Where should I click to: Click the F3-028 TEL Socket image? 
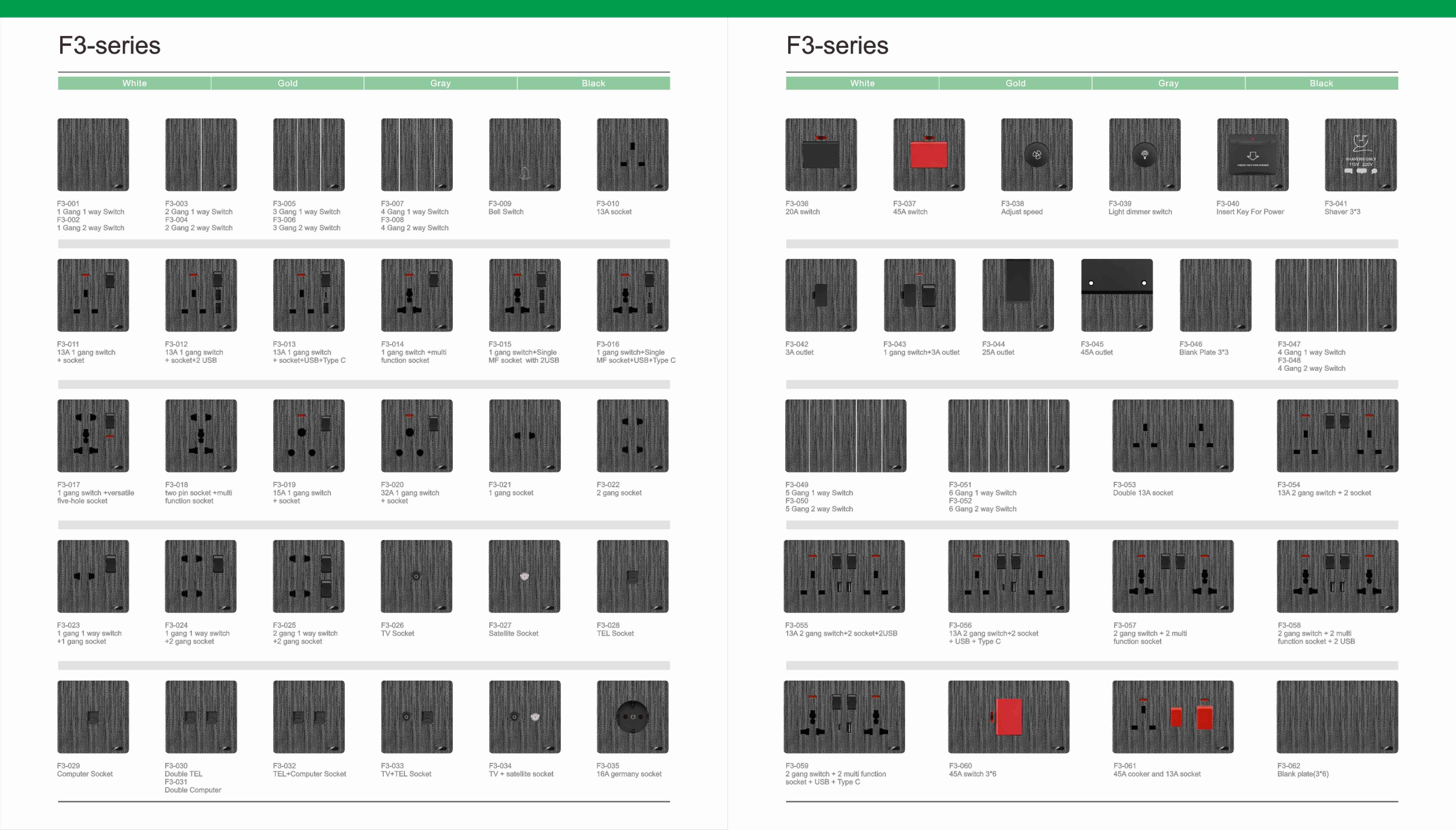632,576
